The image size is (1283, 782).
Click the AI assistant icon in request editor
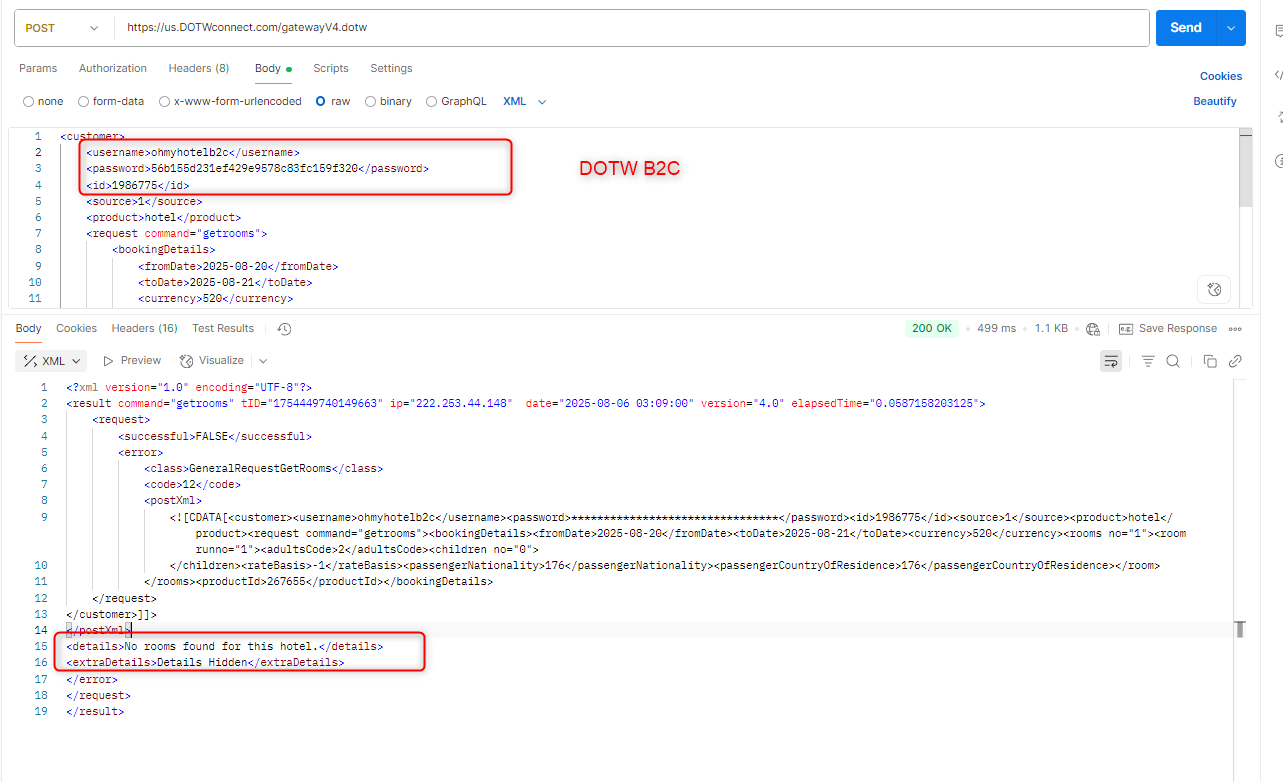click(x=1214, y=290)
